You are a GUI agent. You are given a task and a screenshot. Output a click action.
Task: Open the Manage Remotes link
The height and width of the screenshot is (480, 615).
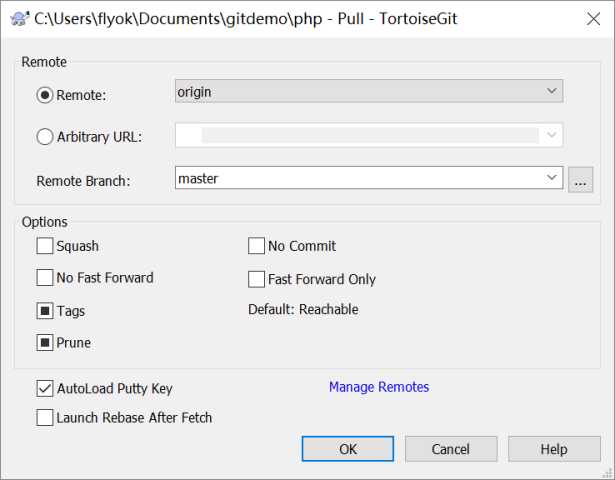pos(379,387)
